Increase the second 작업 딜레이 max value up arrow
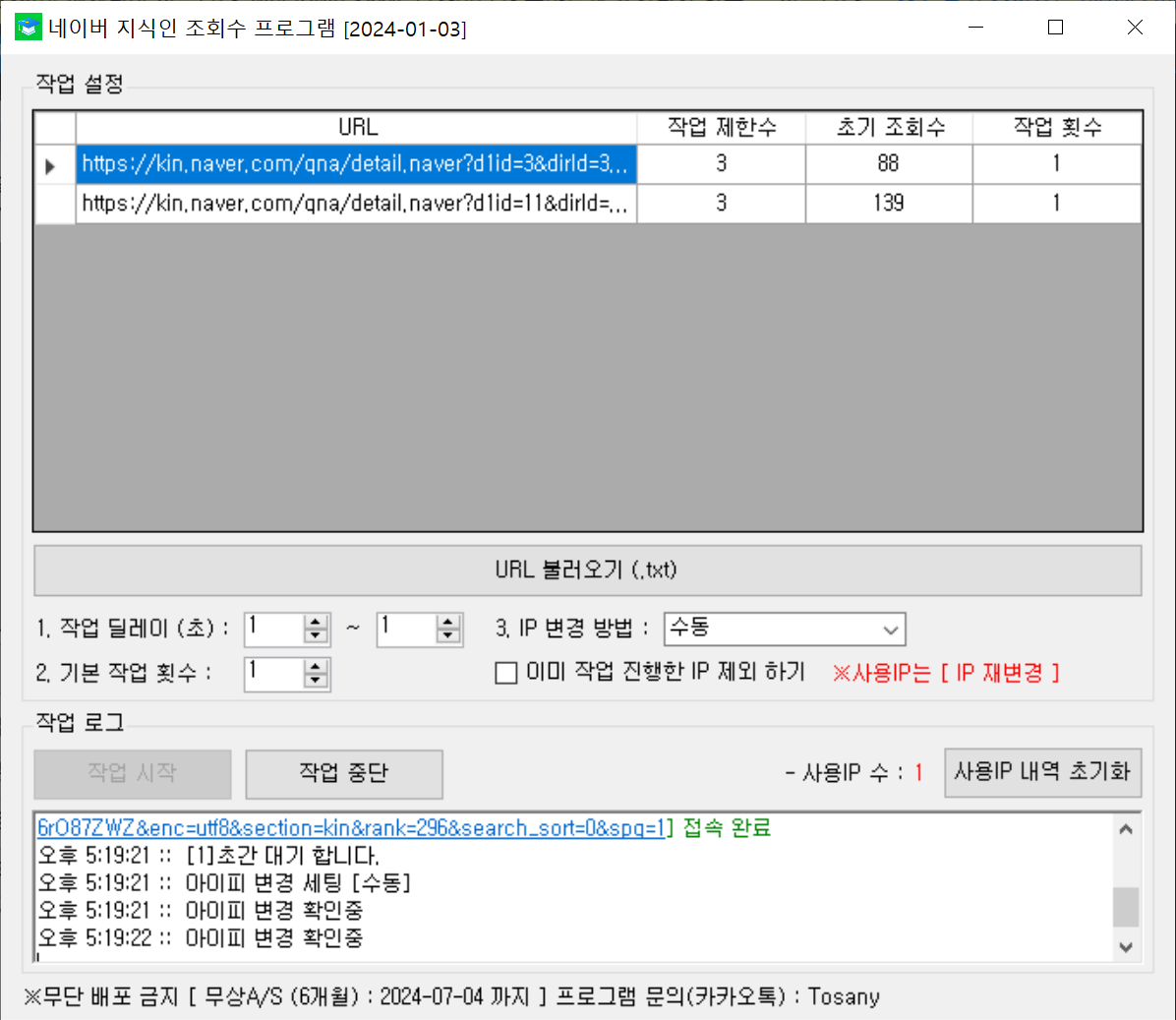This screenshot has height=1020, width=1176. click(447, 622)
